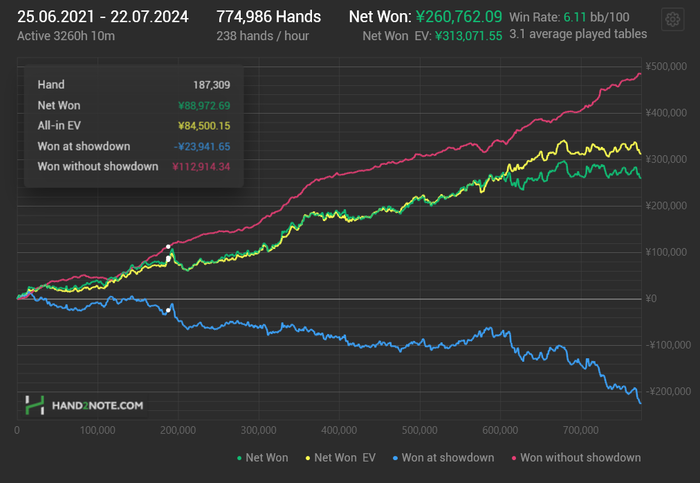700x483 pixels.
Task: Click the pink Won without showdown legend dot
Action: pos(514,458)
